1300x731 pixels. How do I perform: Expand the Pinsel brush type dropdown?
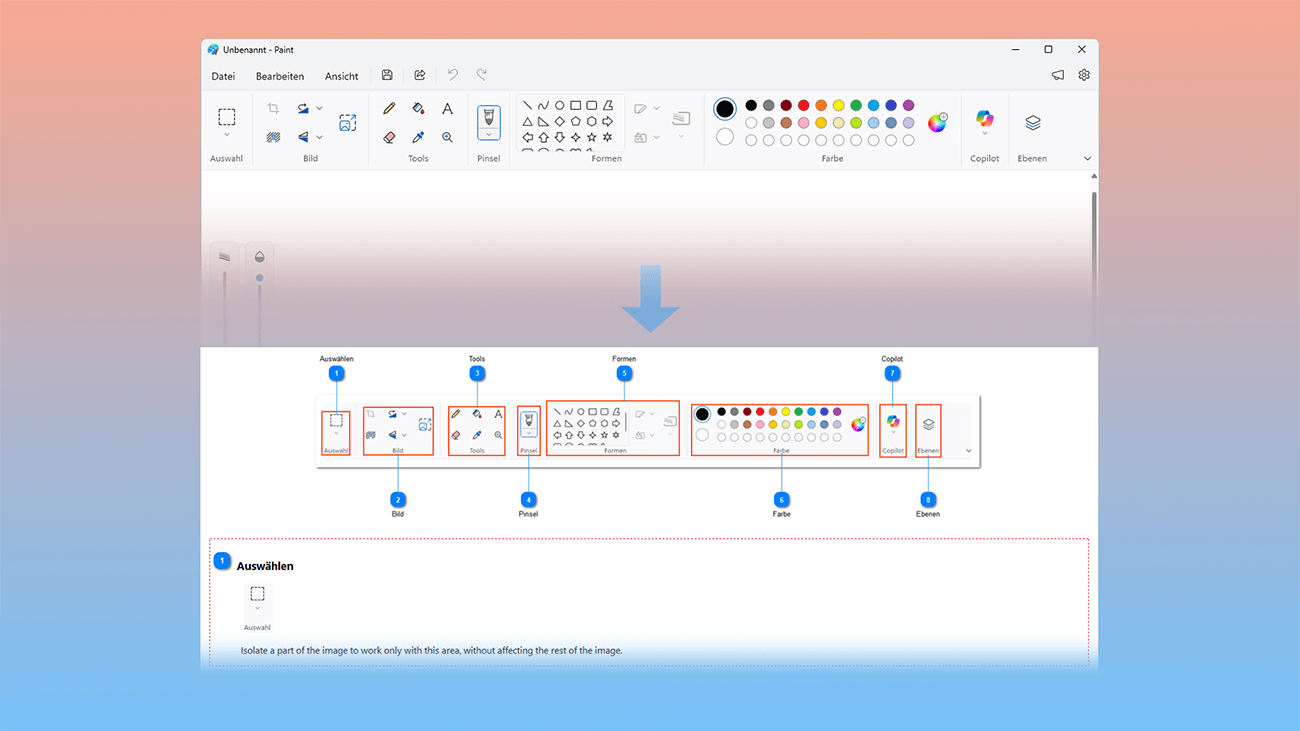[x=489, y=135]
